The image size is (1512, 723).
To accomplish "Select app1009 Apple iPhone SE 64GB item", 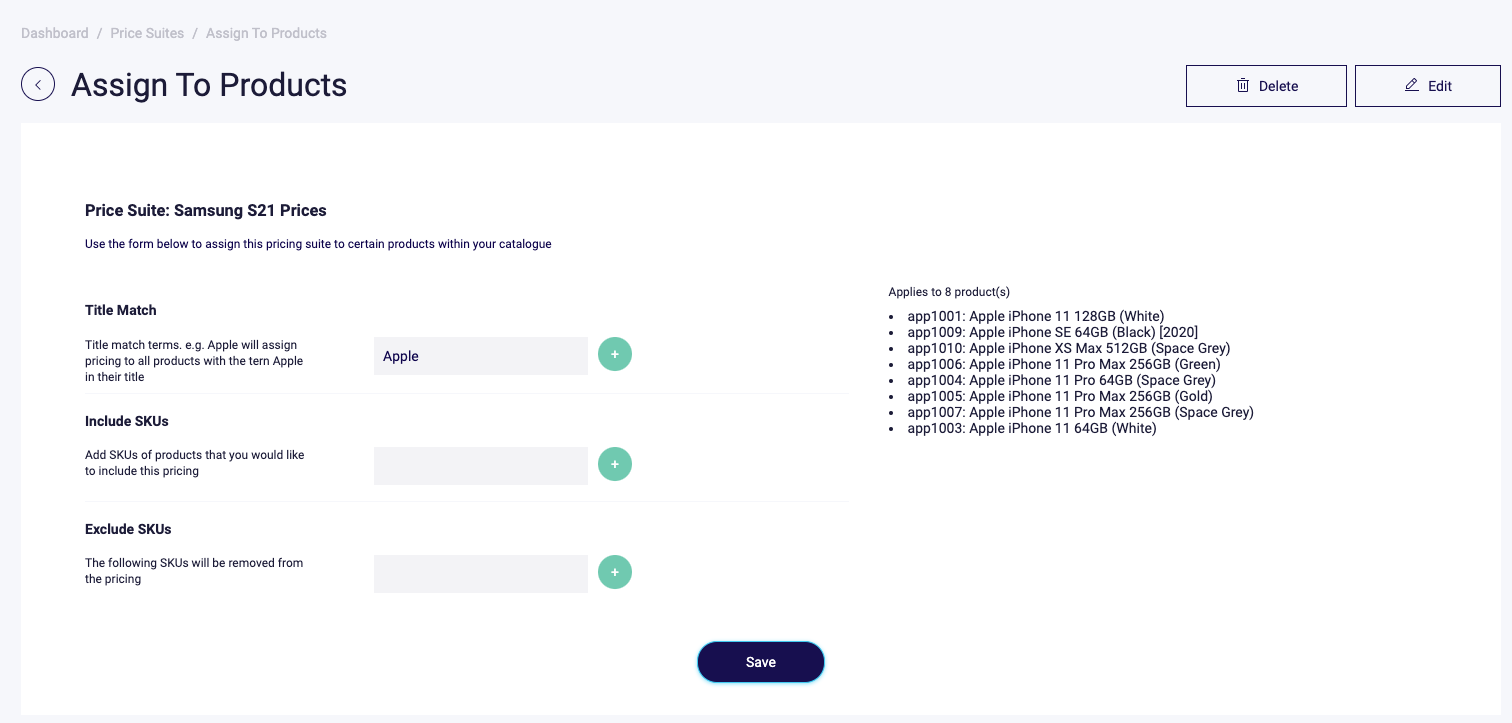I will click(x=1053, y=332).
